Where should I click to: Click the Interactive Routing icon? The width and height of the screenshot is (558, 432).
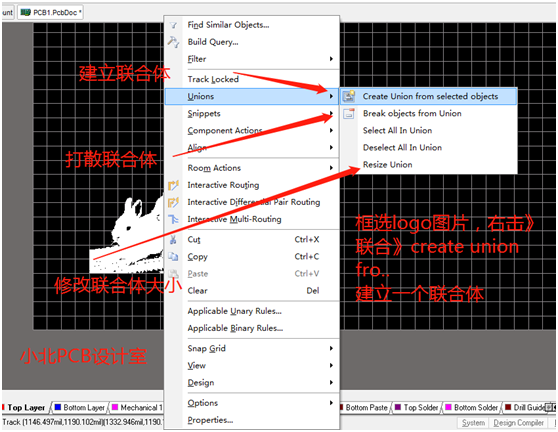[173, 185]
